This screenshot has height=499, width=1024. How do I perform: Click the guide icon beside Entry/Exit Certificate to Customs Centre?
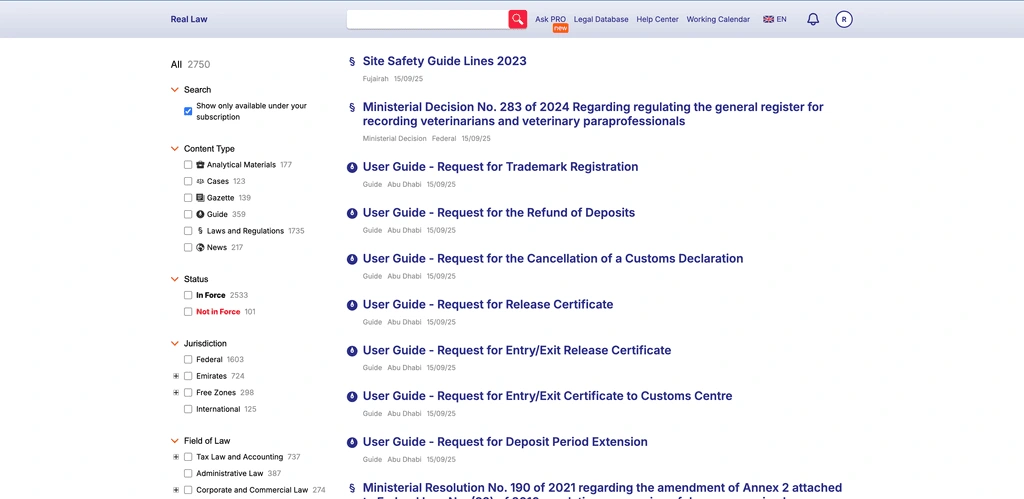coord(352,396)
